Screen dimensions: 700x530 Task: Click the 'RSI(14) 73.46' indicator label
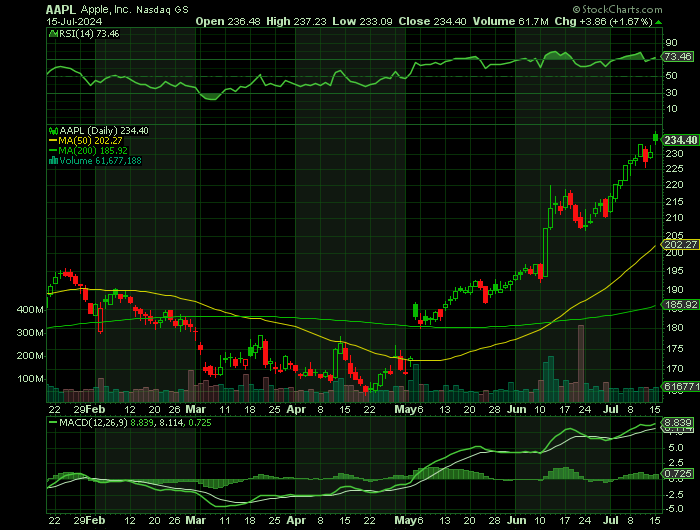(89, 33)
